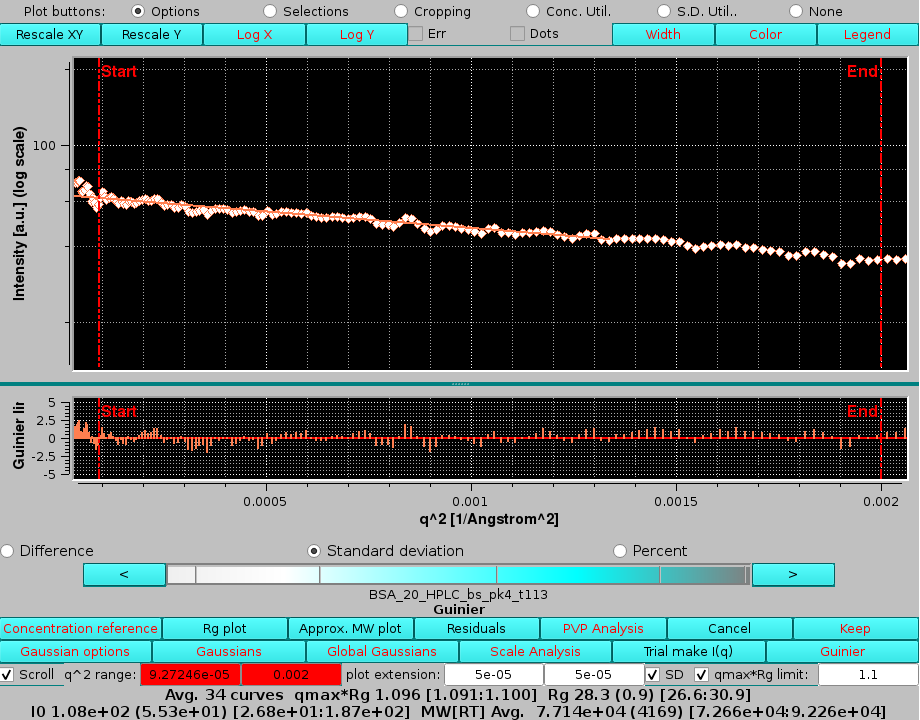
Task: Change curve Width settings
Action: (x=663, y=33)
